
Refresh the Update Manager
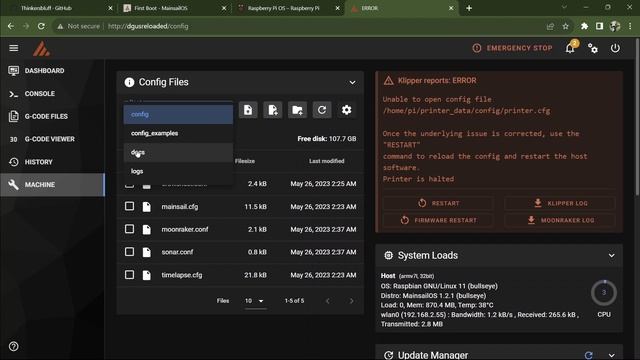(589, 355)
